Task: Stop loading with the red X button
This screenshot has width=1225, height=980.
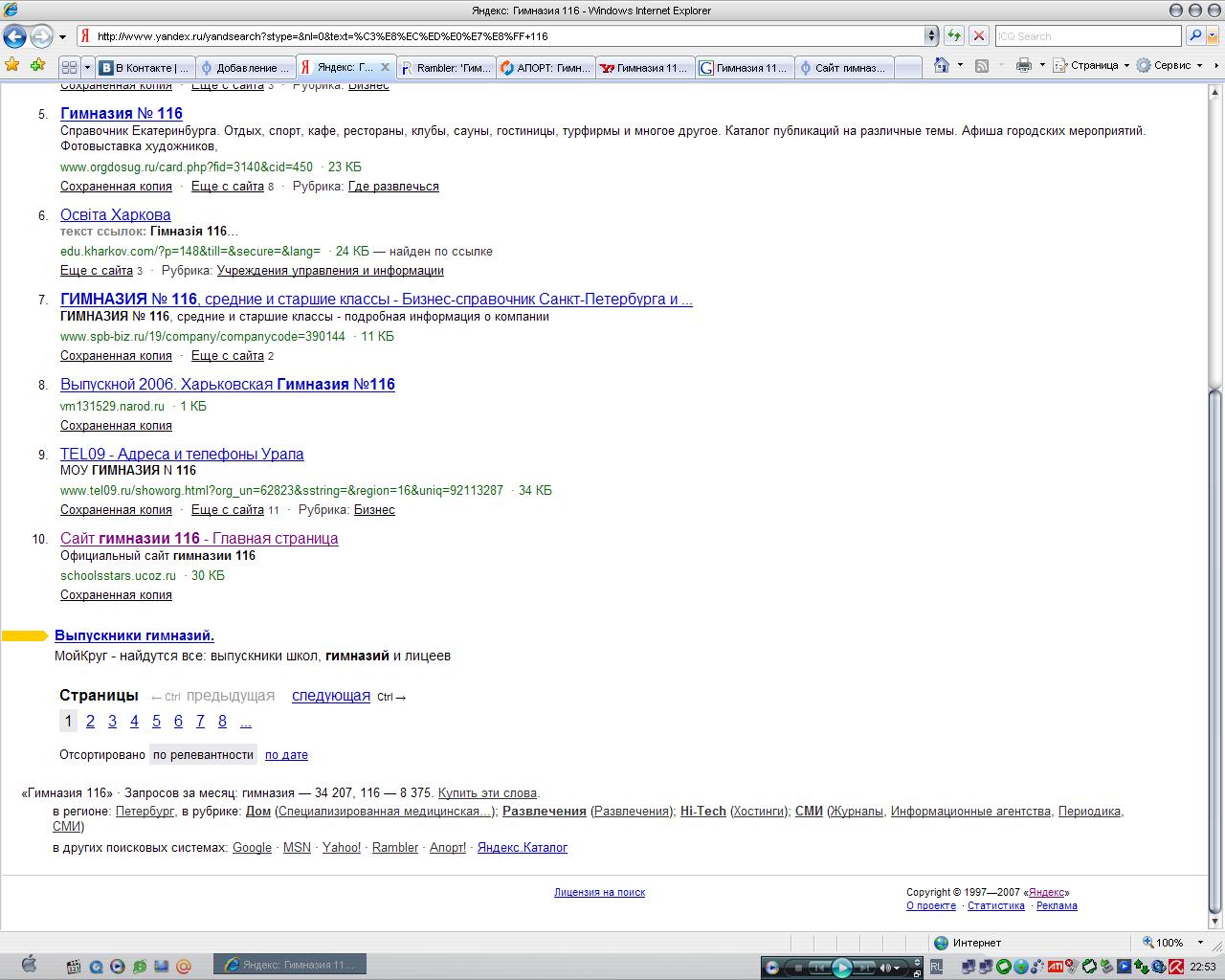Action: [978, 35]
